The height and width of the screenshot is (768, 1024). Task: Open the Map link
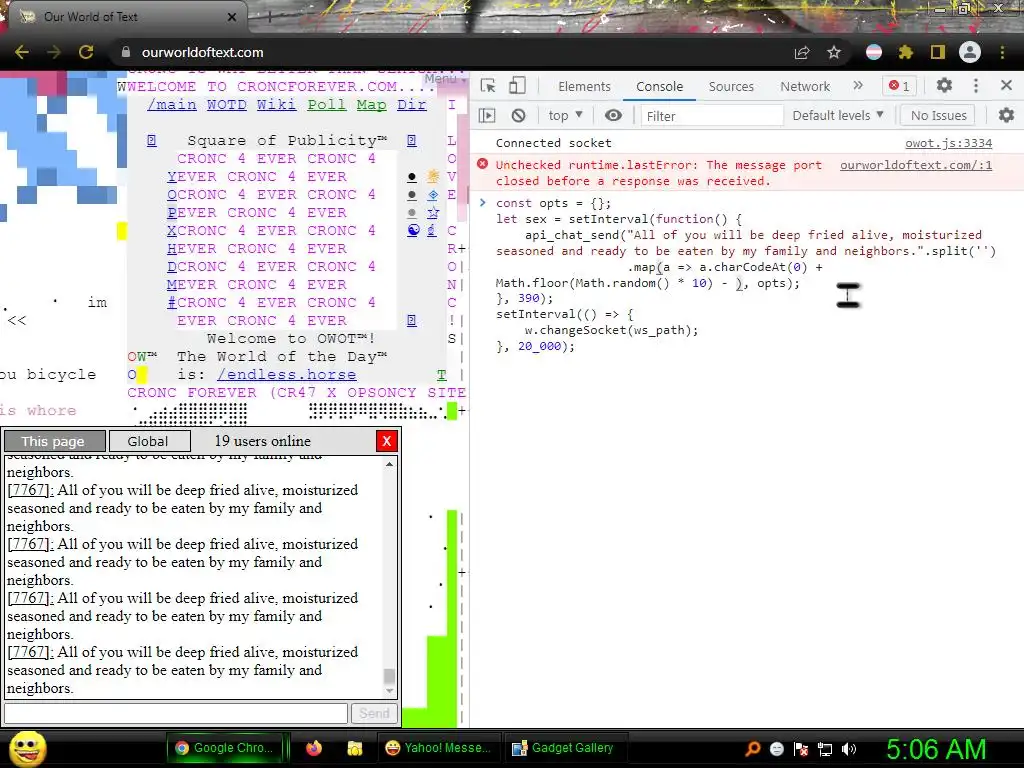tap(372, 104)
